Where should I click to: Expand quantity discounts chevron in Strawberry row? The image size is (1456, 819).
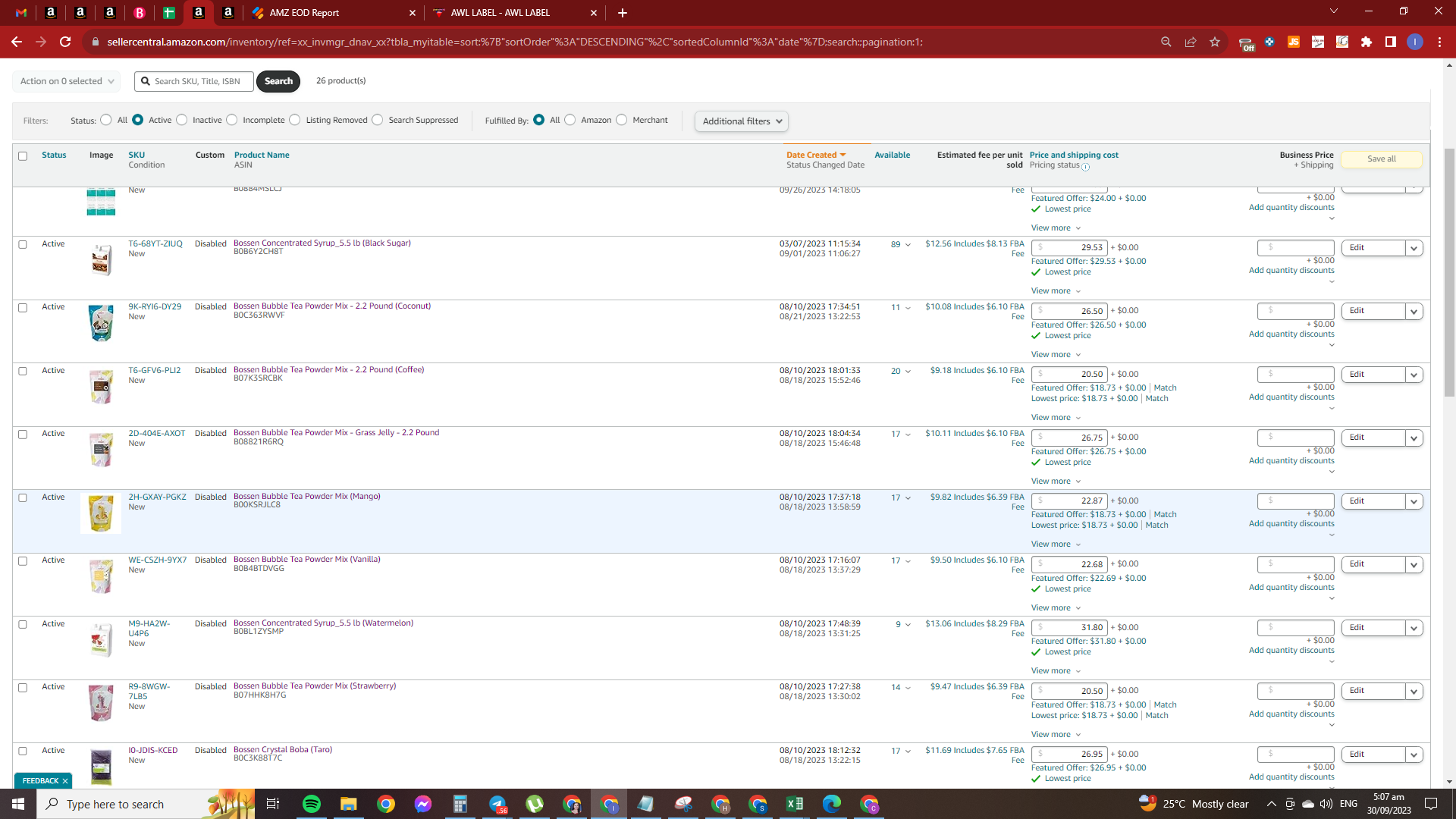1332,726
